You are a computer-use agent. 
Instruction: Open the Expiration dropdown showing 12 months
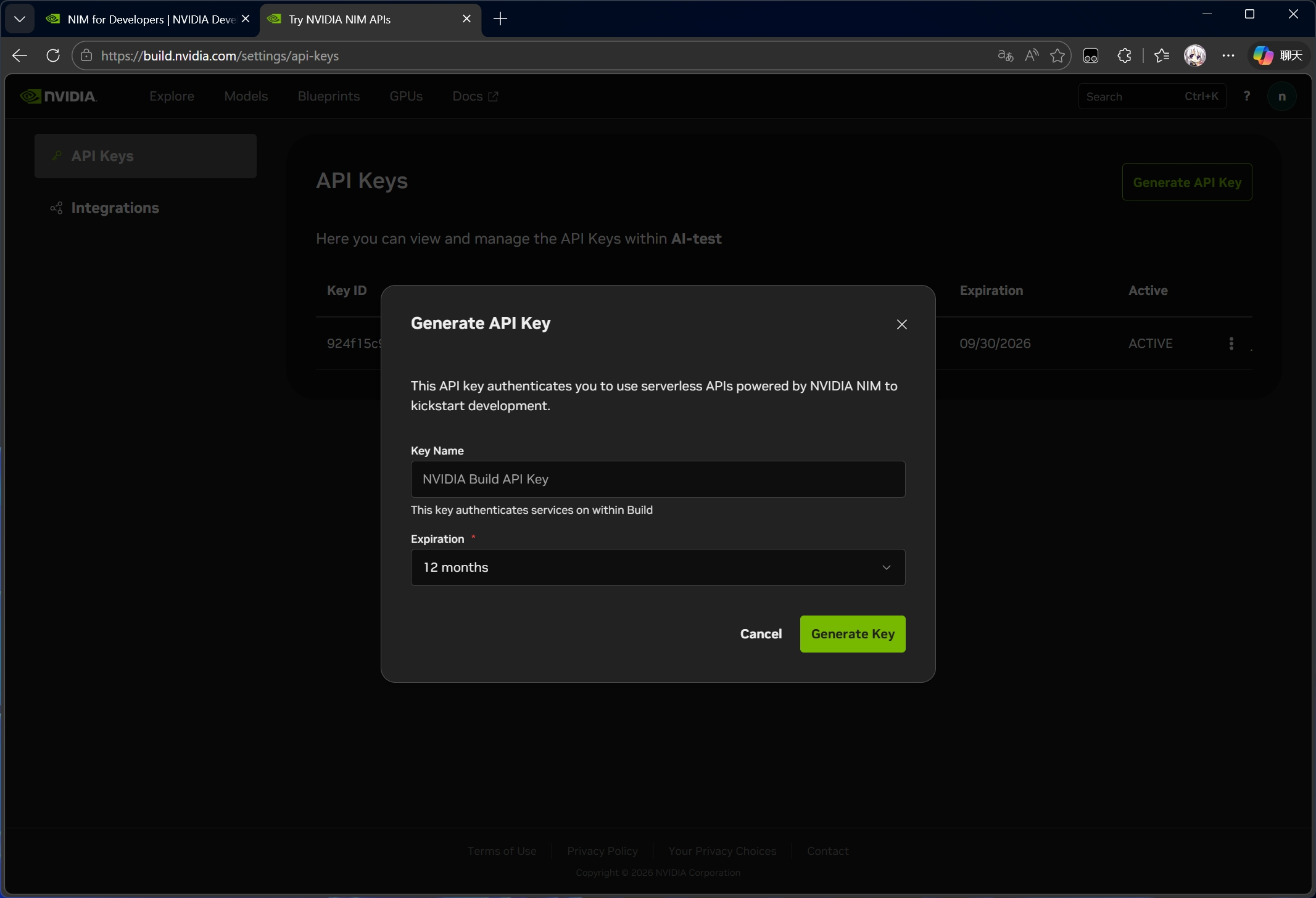click(x=657, y=567)
